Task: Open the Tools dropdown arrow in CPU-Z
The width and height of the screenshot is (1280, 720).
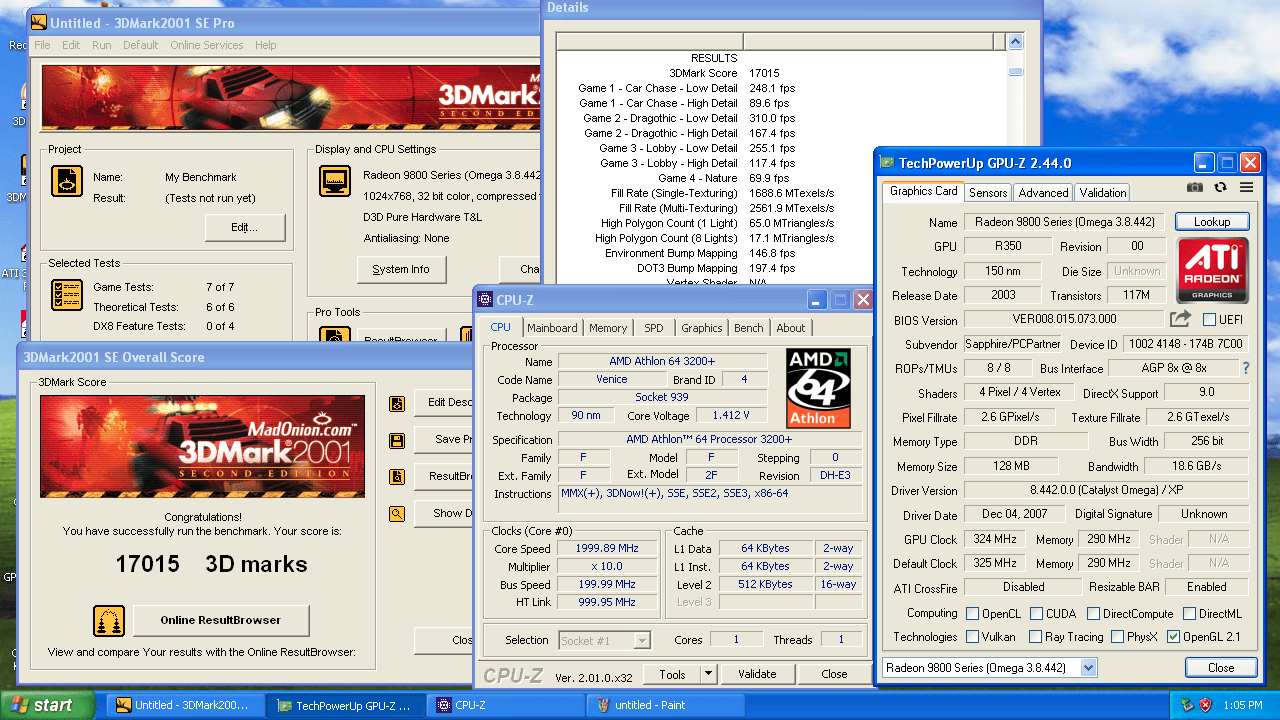Action: click(x=708, y=674)
